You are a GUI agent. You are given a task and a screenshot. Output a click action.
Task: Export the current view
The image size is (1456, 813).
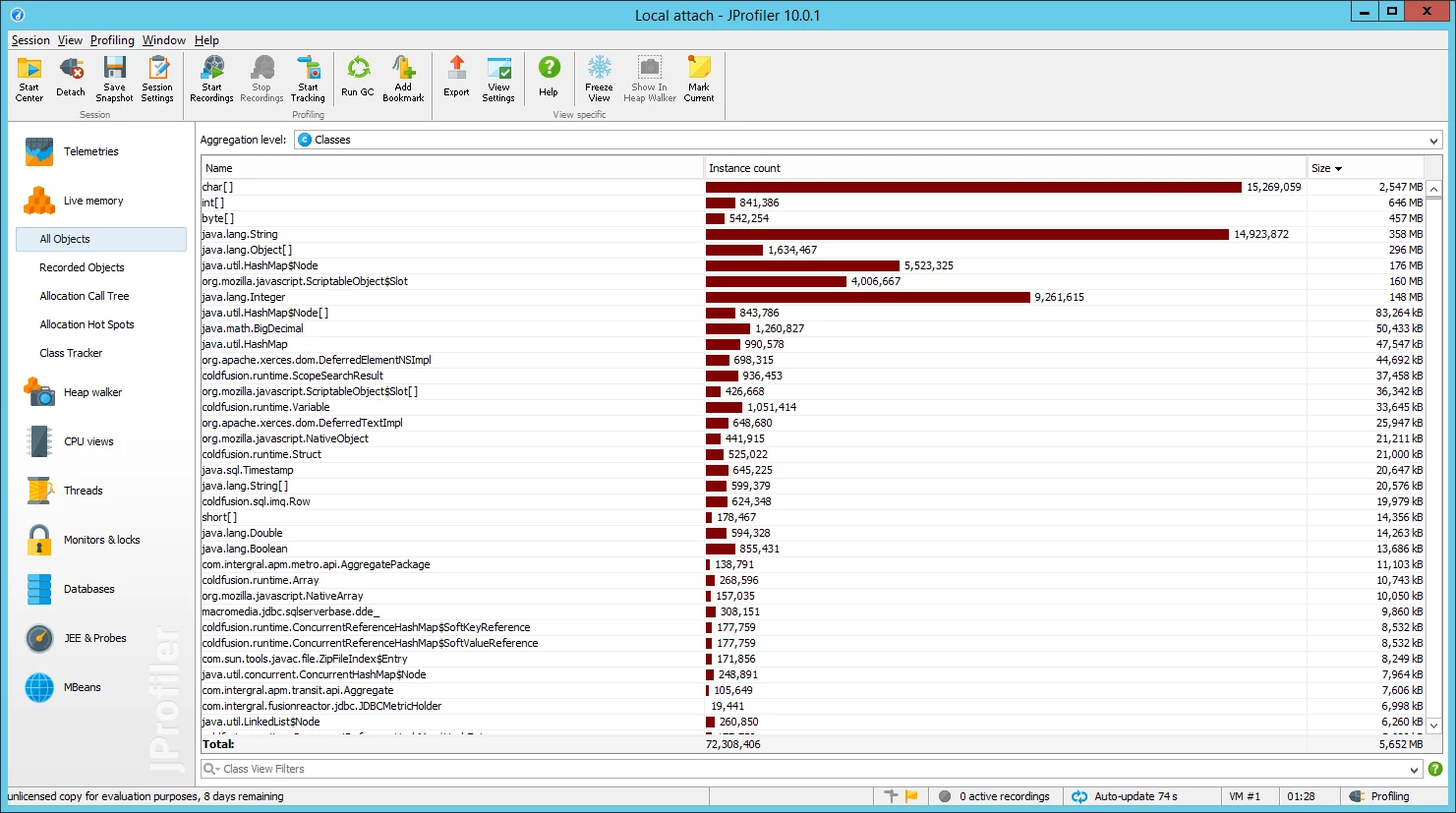click(456, 79)
